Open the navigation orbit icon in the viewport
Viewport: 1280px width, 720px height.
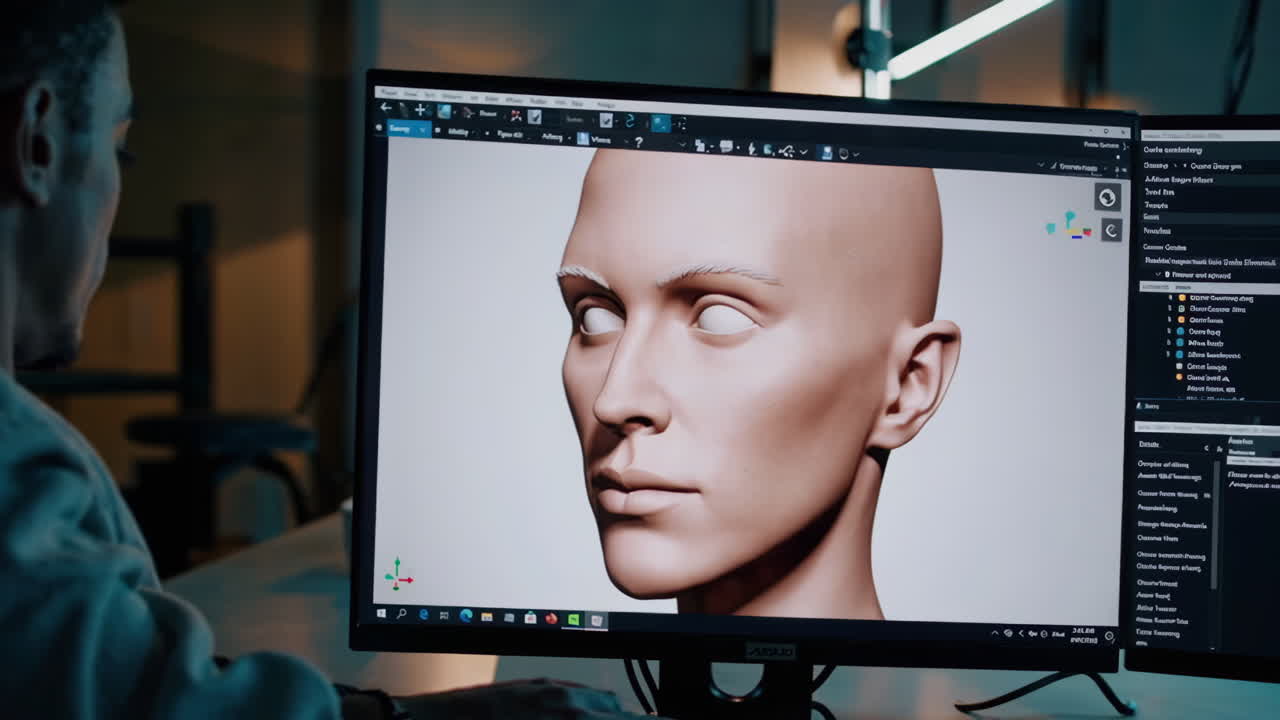pyautogui.click(x=1109, y=197)
